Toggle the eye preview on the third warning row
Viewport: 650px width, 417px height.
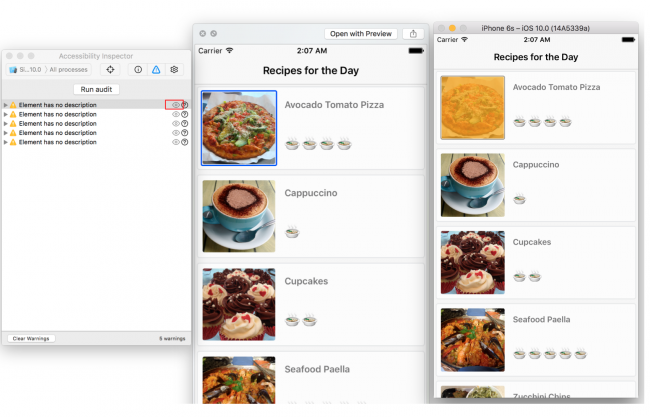point(176,124)
